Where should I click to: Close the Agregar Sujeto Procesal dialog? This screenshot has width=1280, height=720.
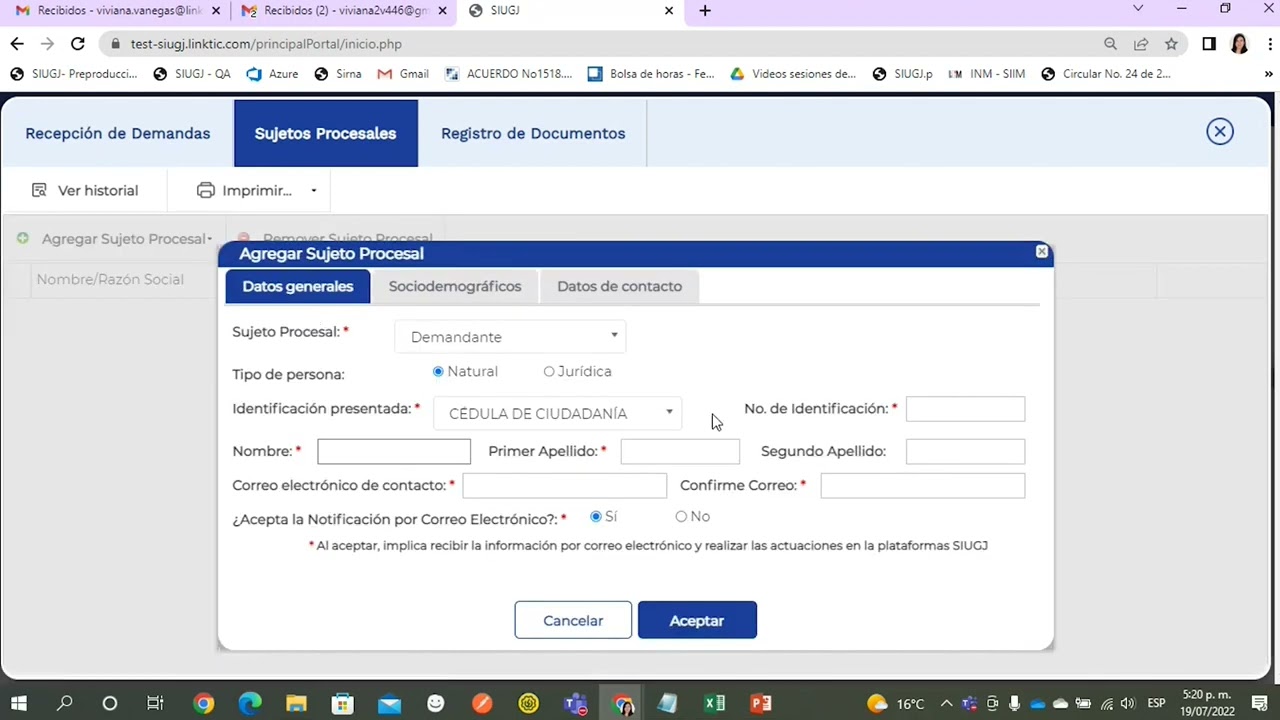pos(1042,252)
